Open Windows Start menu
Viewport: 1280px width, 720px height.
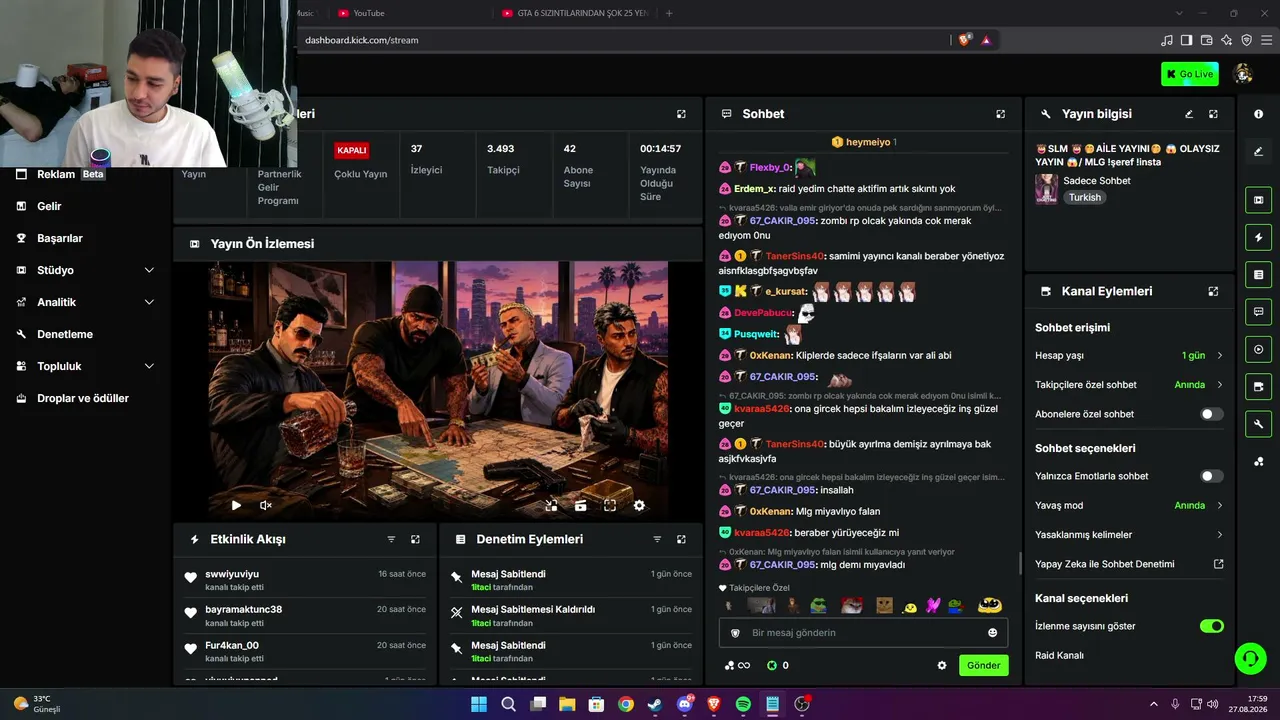click(479, 704)
